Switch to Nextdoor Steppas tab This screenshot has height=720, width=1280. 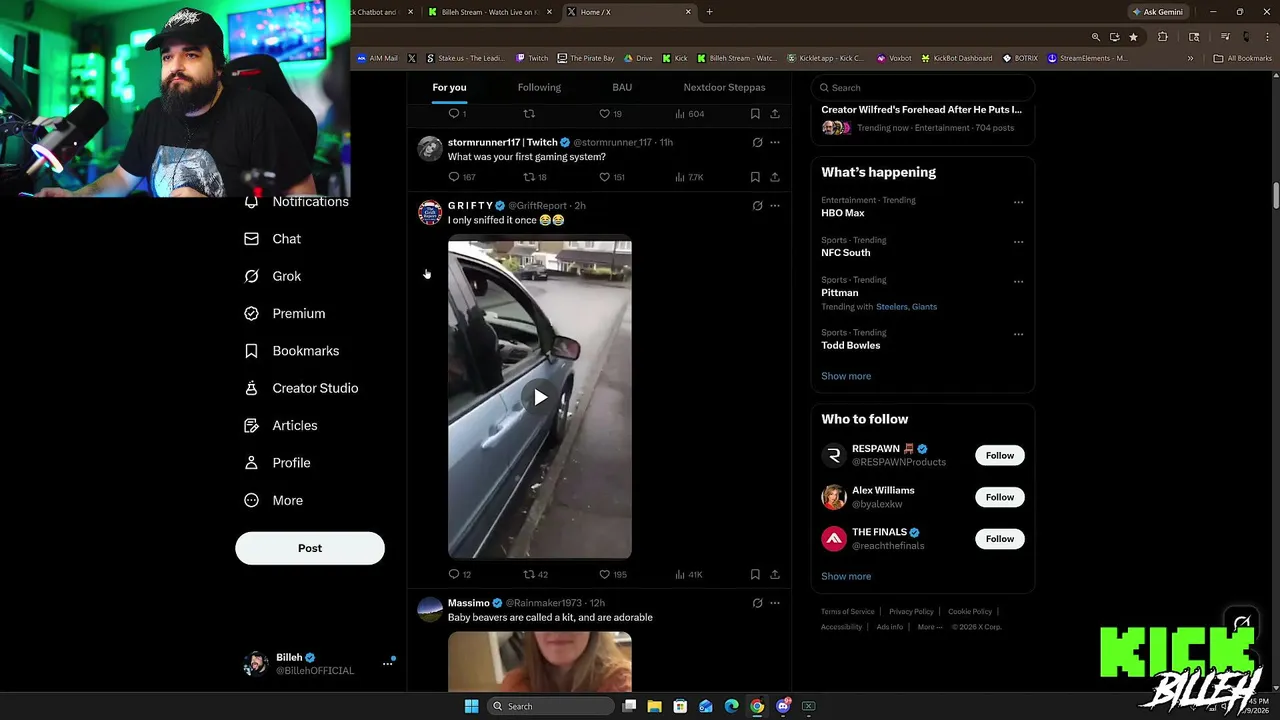click(724, 87)
